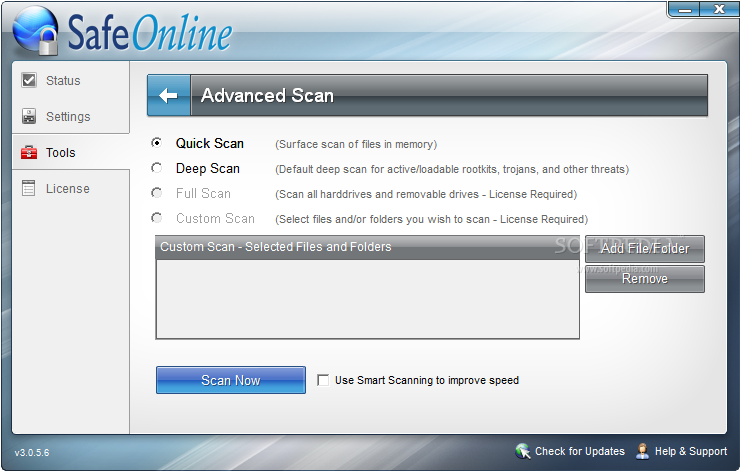Click the Custom Scan list header bar
The image size is (741, 472).
(x=368, y=247)
